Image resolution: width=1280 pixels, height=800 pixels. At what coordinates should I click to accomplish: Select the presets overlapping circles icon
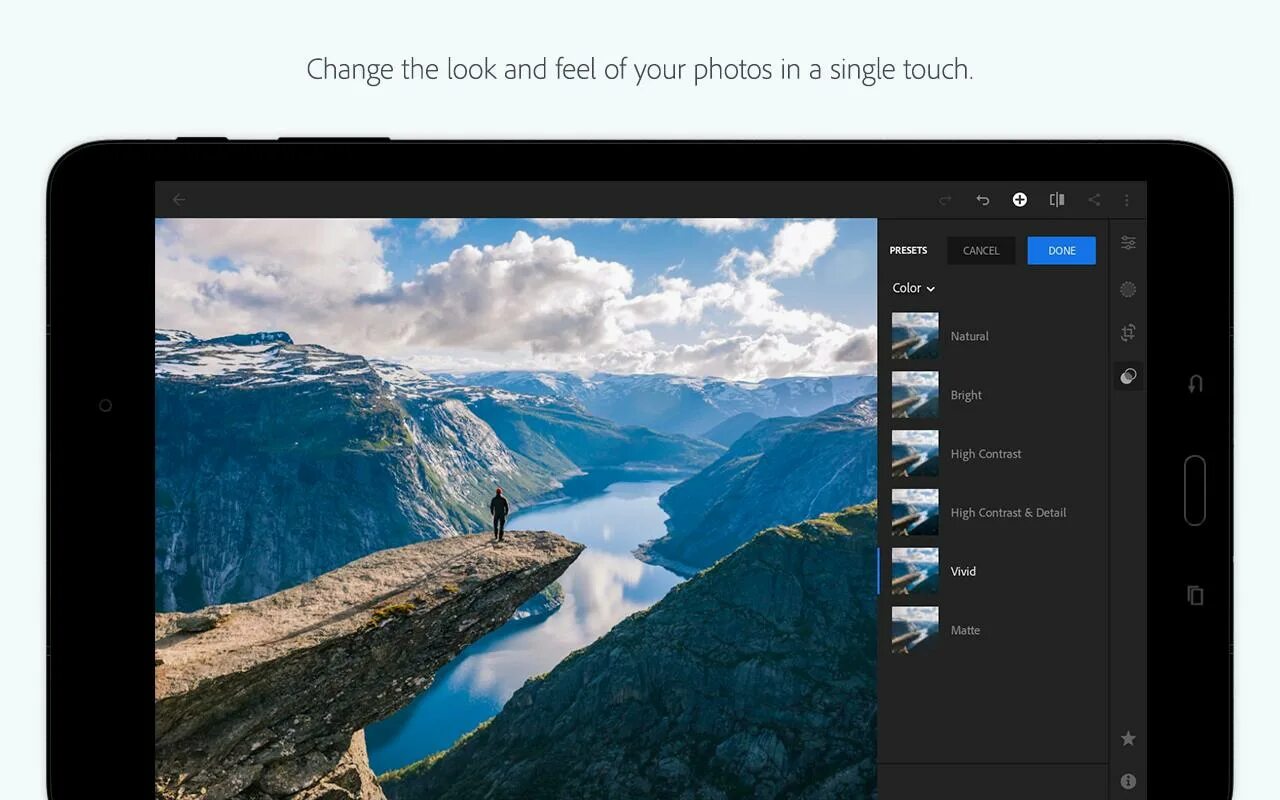[x=1128, y=376]
